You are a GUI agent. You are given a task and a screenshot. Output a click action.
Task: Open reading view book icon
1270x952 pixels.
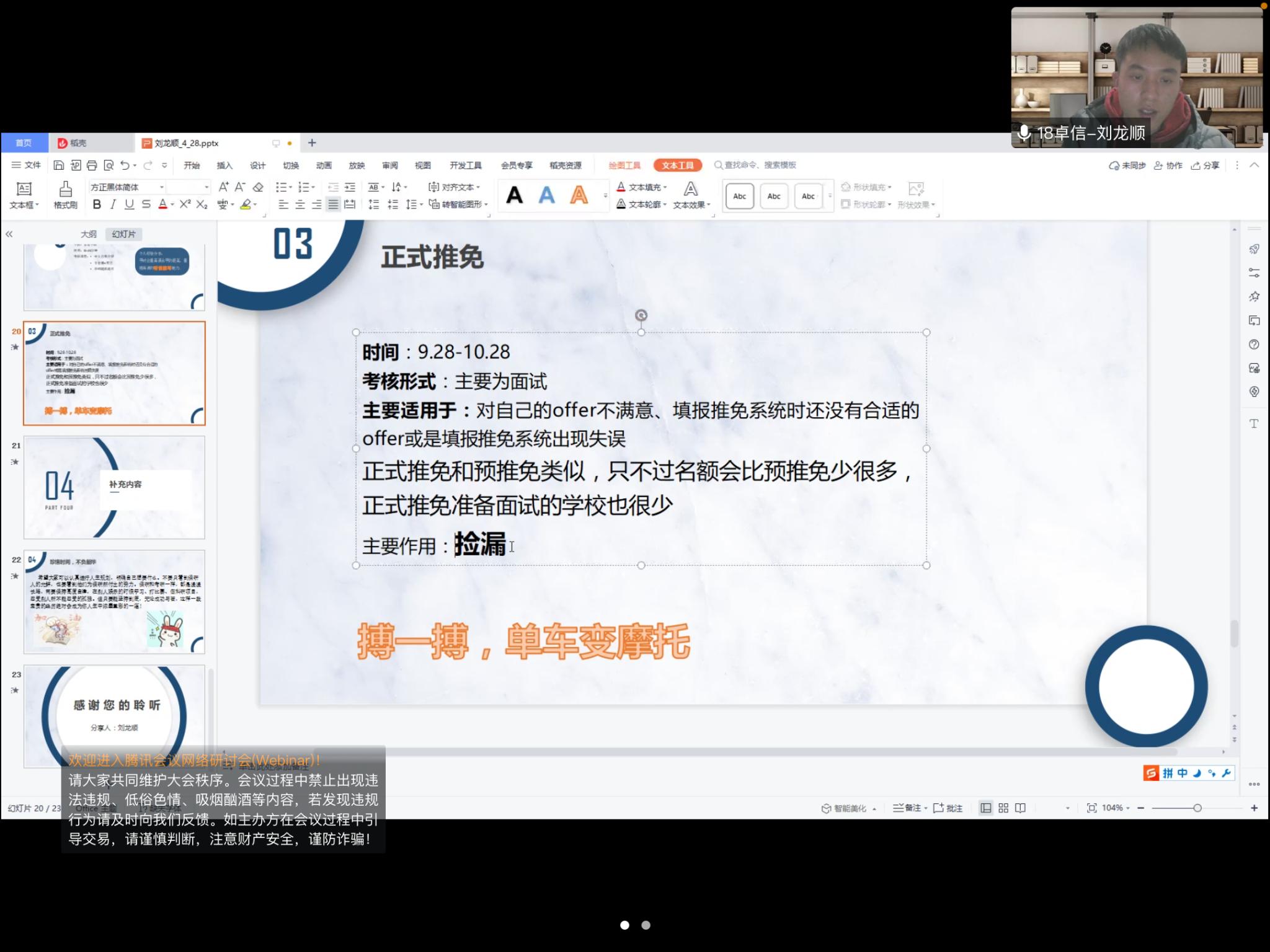pos(1021,808)
